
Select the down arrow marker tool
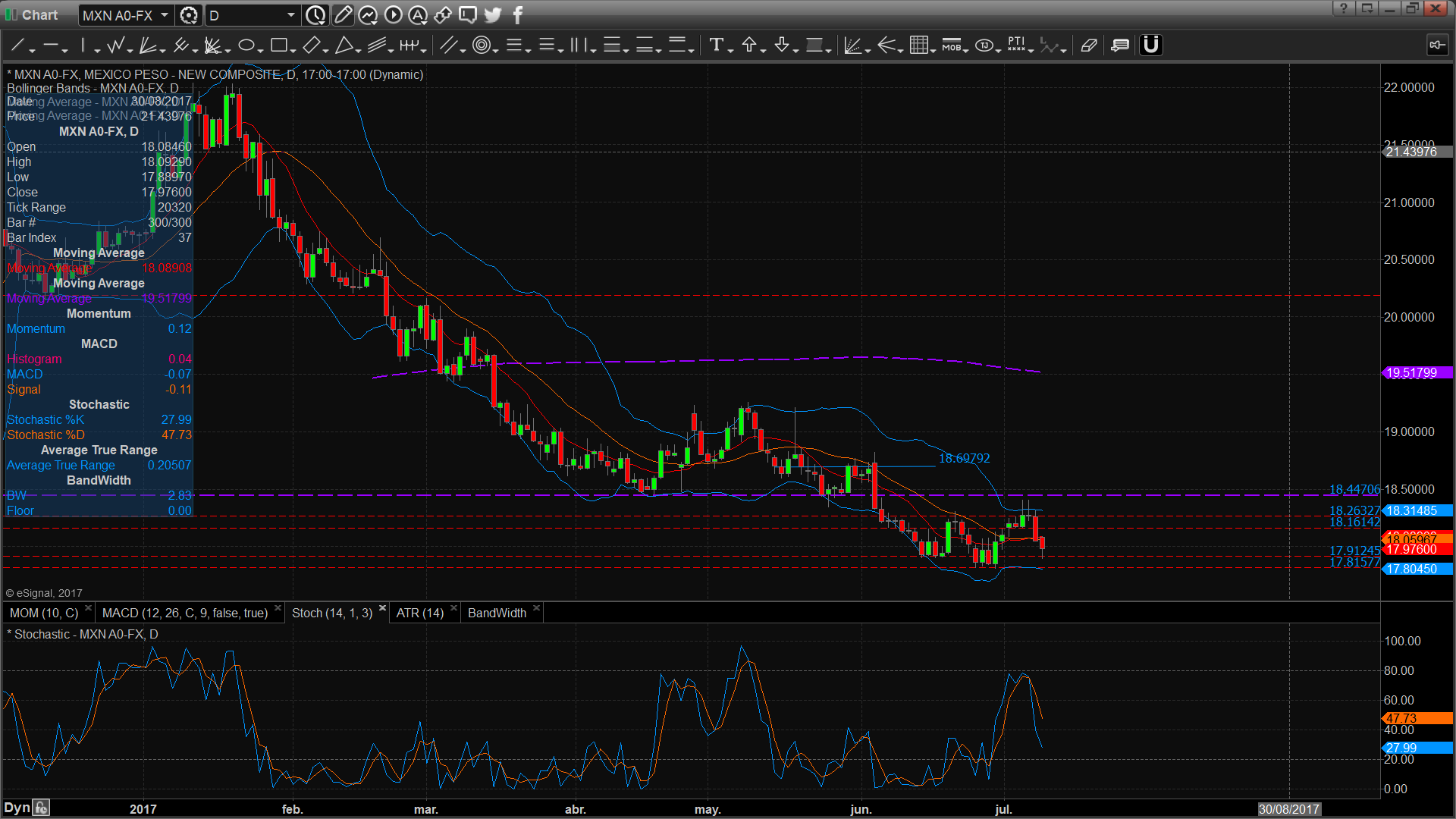782,45
